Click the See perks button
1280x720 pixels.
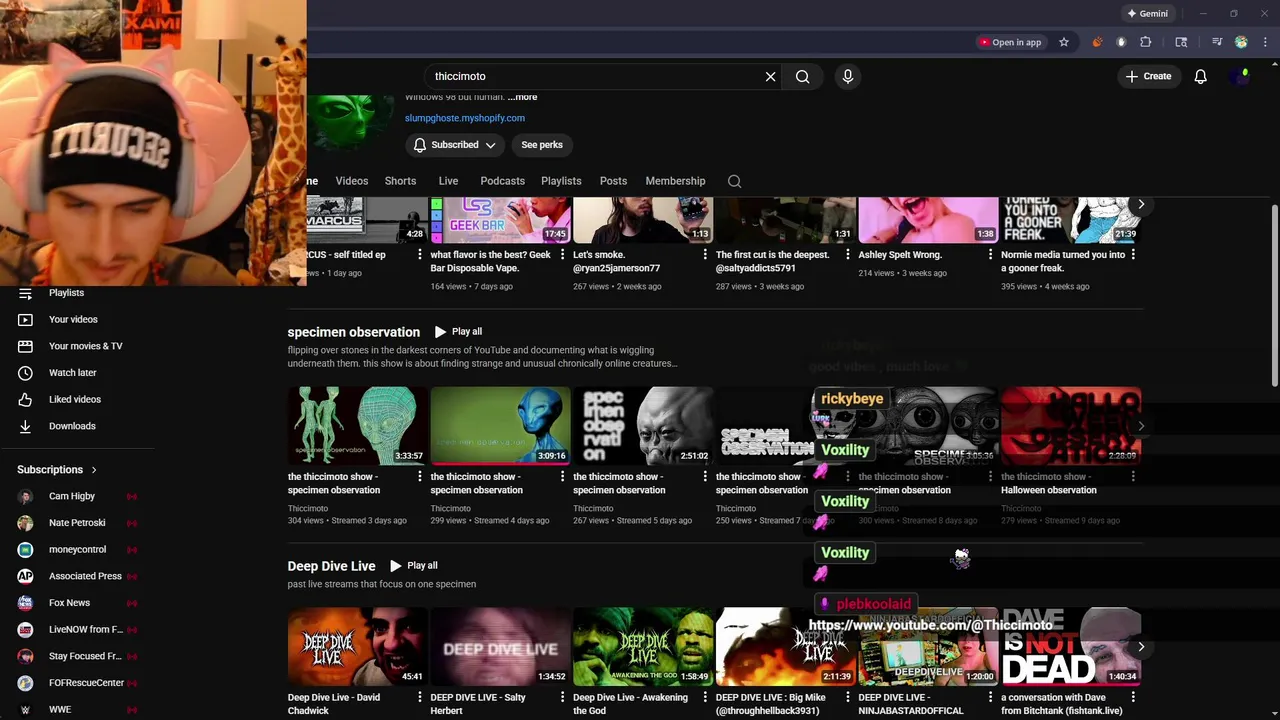click(x=542, y=145)
